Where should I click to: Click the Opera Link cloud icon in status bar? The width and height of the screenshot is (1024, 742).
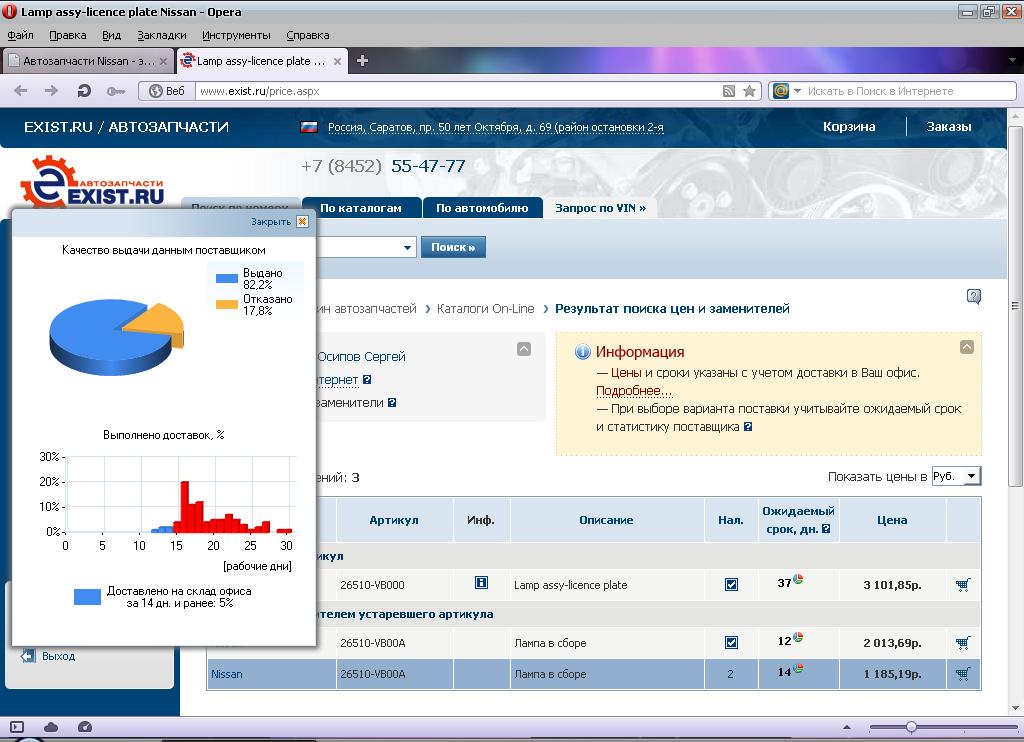pyautogui.click(x=51, y=727)
